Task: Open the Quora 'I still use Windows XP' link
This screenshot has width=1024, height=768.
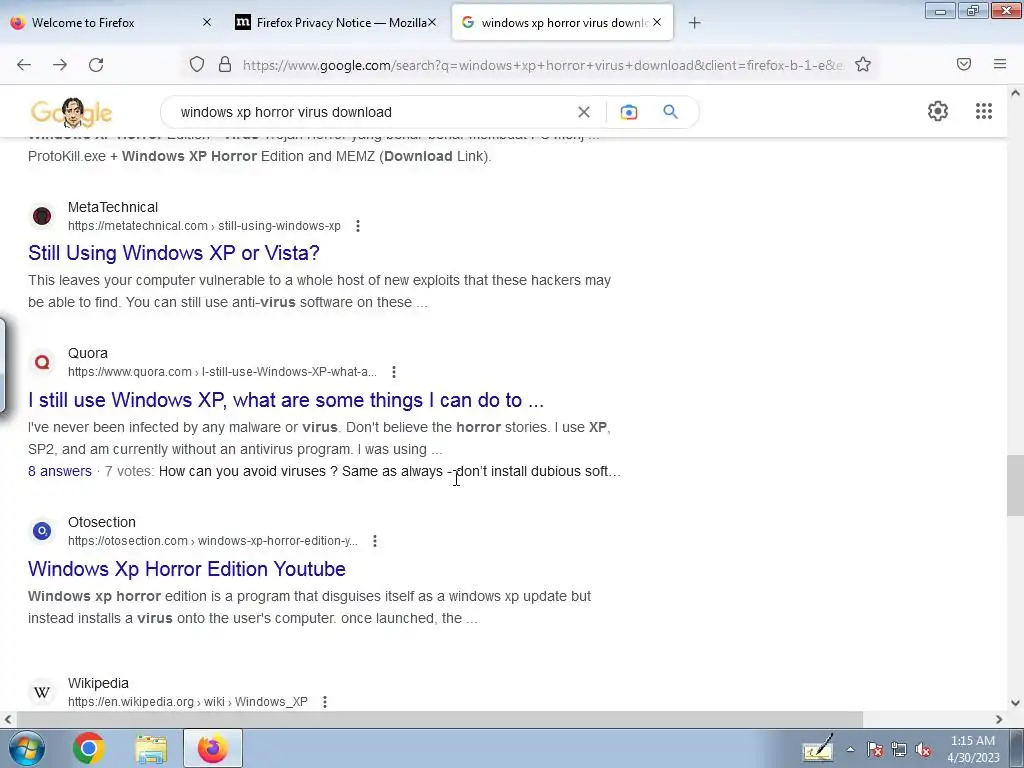Action: click(x=286, y=400)
